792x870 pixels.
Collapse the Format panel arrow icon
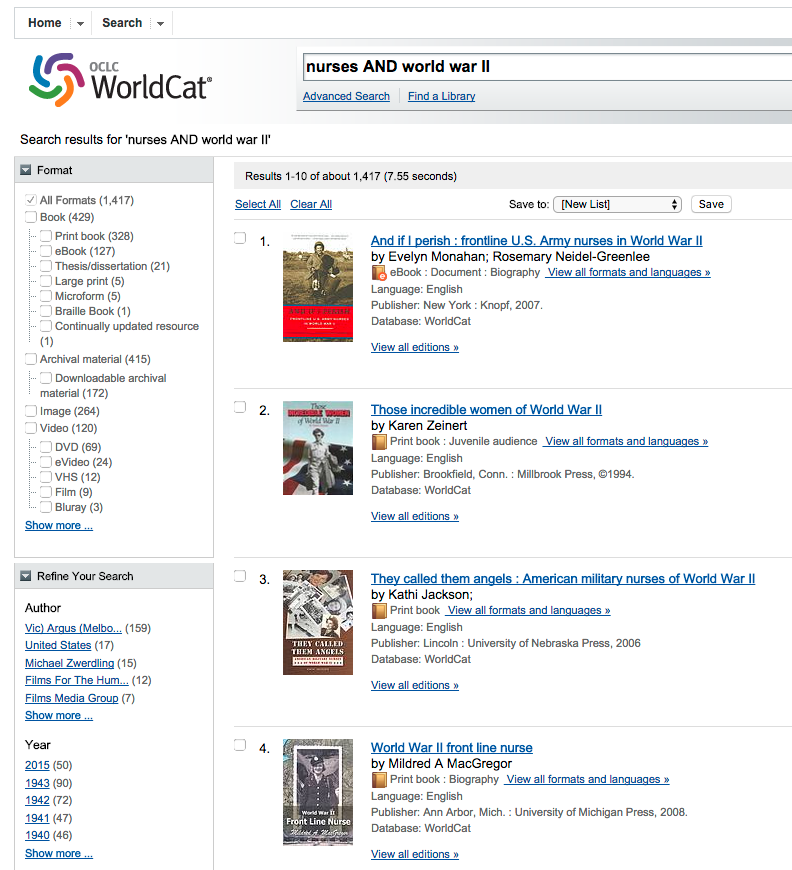pos(26,170)
